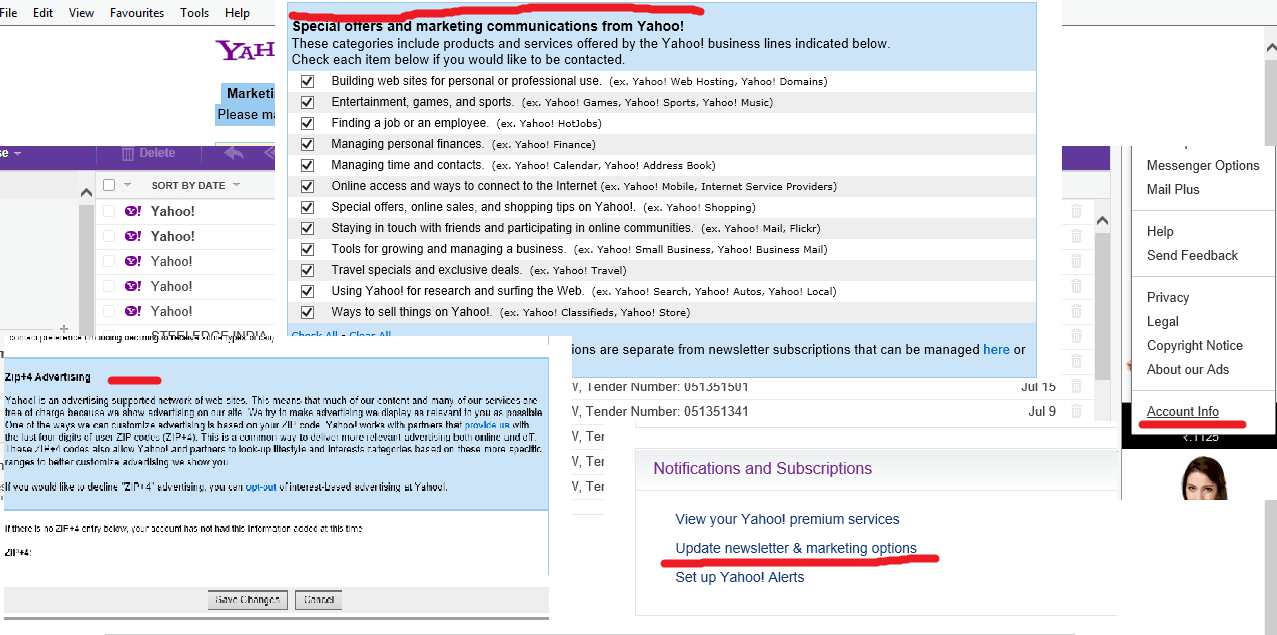The image size is (1277, 635).
Task: Select Legal in settings menu
Action: [1163, 321]
